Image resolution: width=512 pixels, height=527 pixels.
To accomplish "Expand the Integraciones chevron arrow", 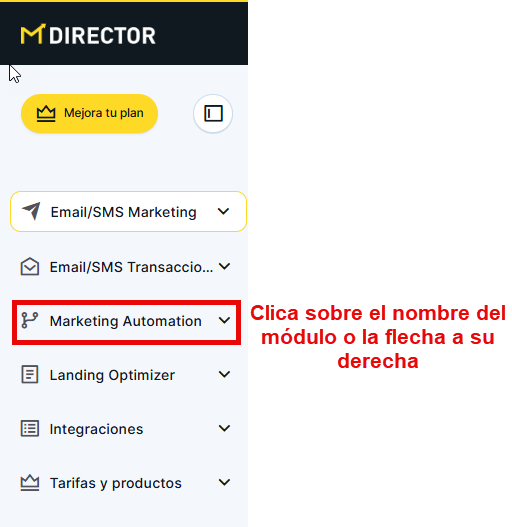I will point(224,428).
